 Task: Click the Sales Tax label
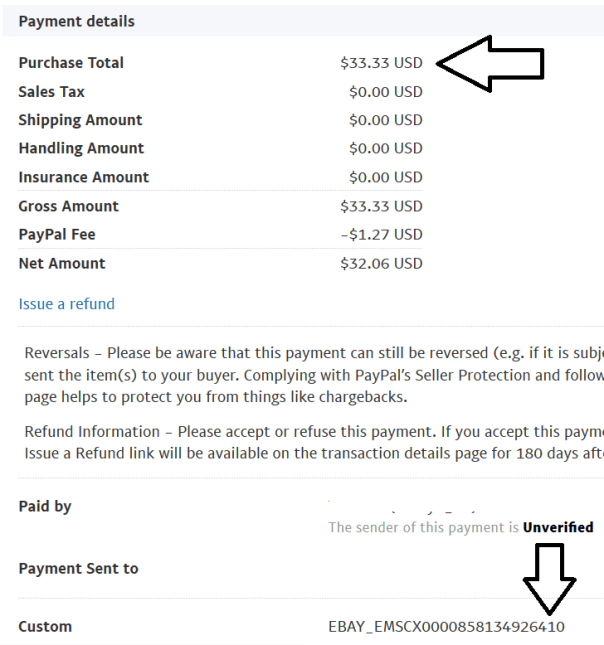coord(51,92)
